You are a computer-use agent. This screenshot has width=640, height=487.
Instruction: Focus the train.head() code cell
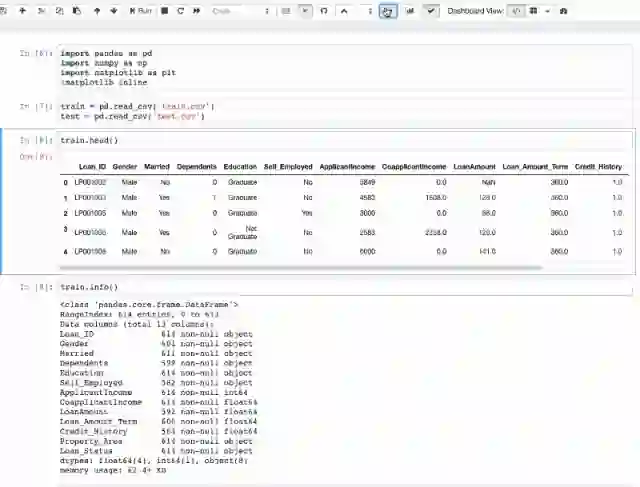pos(345,140)
